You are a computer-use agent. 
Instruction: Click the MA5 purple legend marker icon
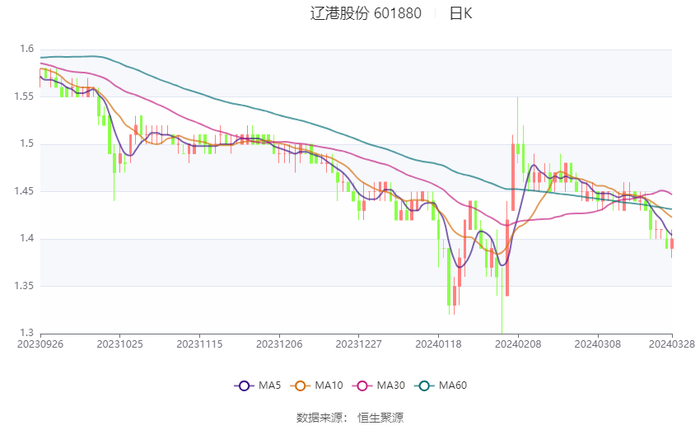click(x=243, y=386)
